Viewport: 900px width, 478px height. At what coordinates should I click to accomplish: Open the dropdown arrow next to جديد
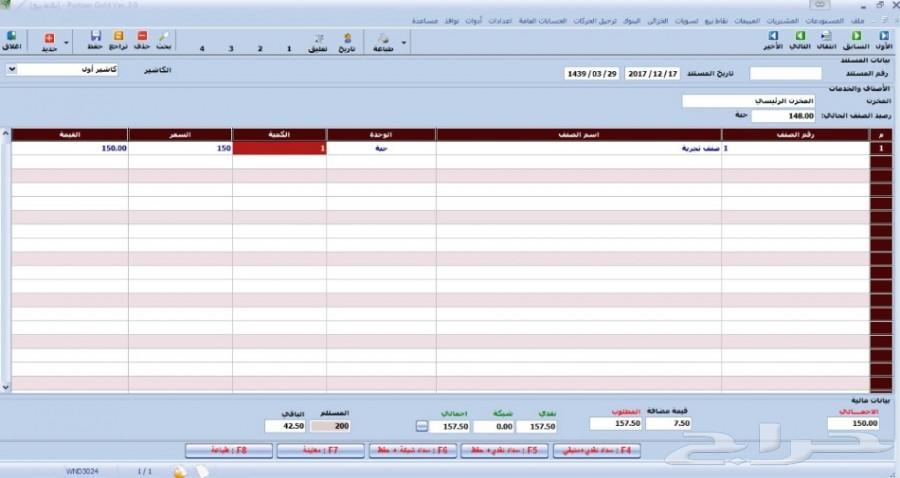pos(67,42)
